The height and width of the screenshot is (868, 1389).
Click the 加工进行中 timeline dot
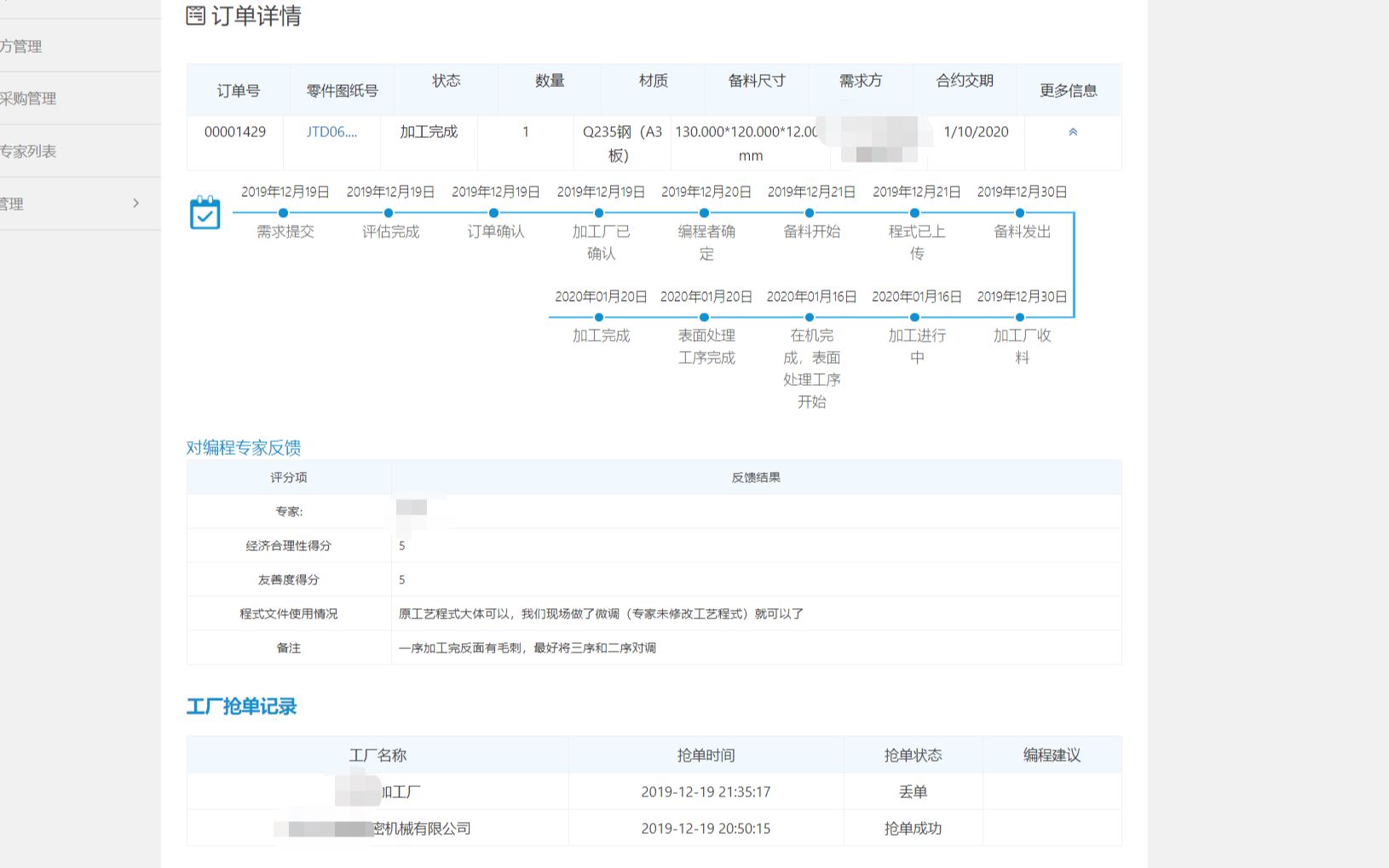914,317
